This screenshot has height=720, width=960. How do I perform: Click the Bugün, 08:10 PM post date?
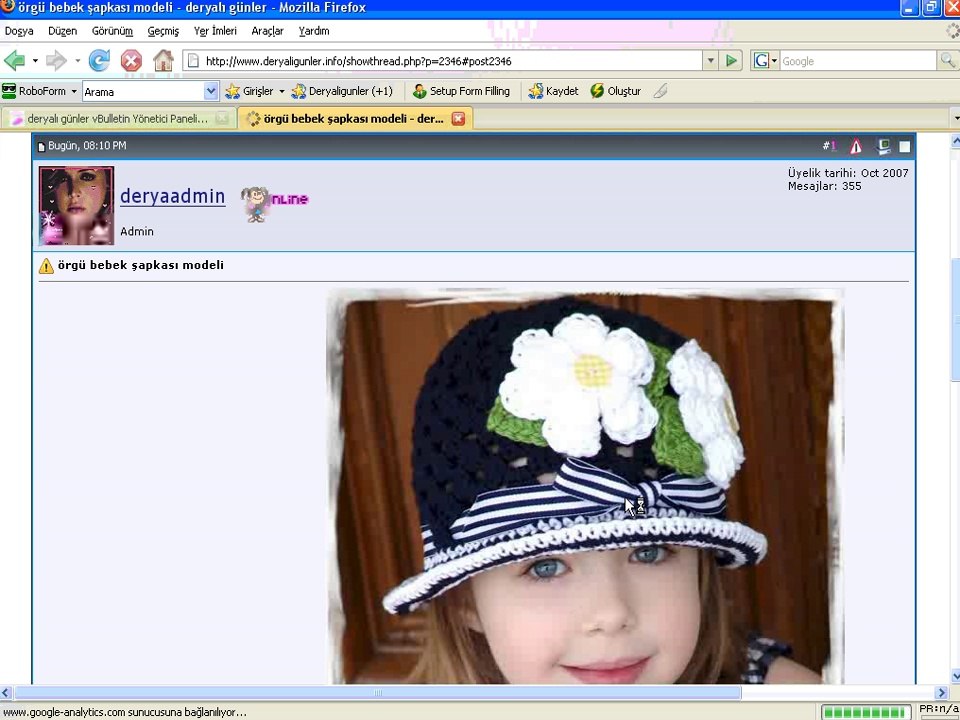[x=87, y=146]
